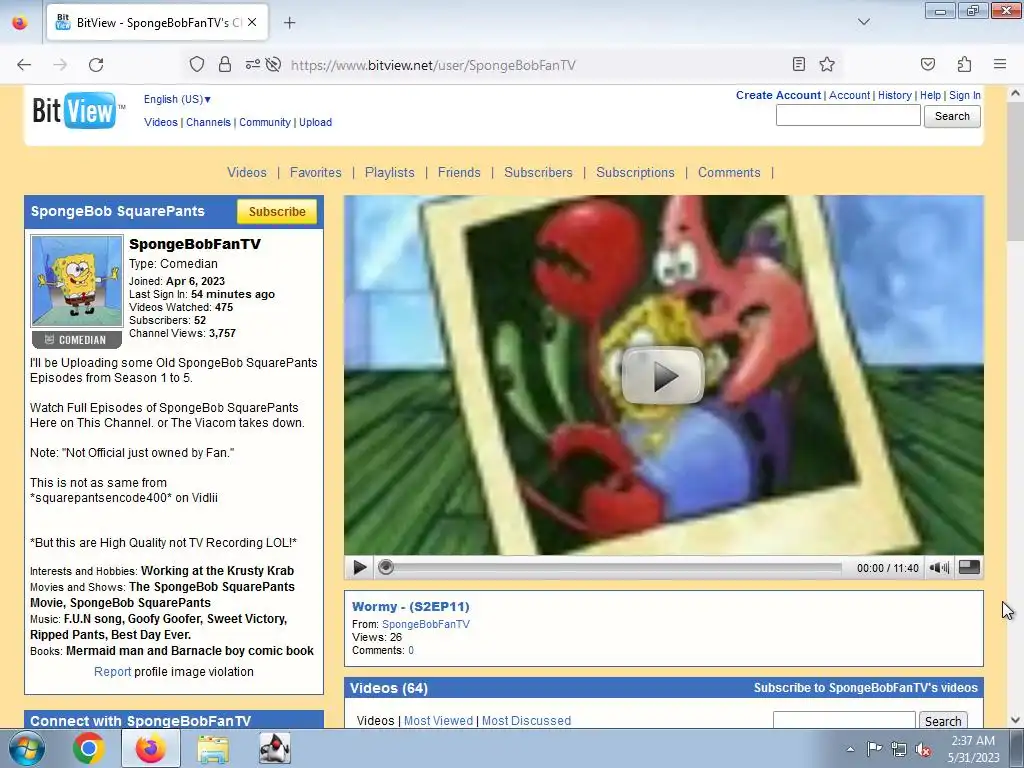Viewport: 1024px width, 768px height.
Task: Open the site permissions icon in address bar
Action: [252, 64]
